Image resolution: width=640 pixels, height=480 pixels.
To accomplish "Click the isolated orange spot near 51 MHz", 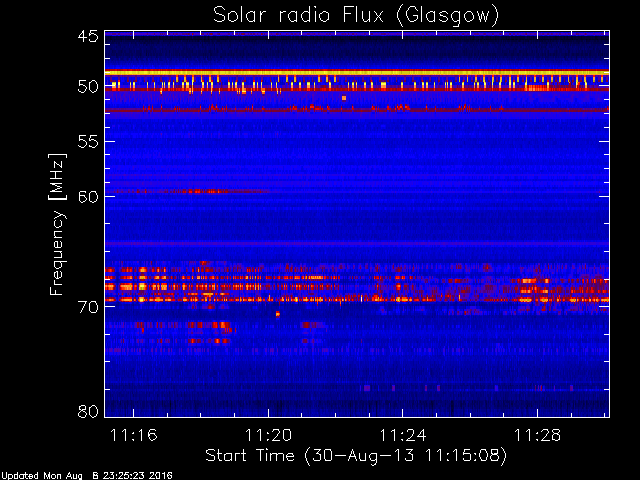I will pyautogui.click(x=344, y=98).
